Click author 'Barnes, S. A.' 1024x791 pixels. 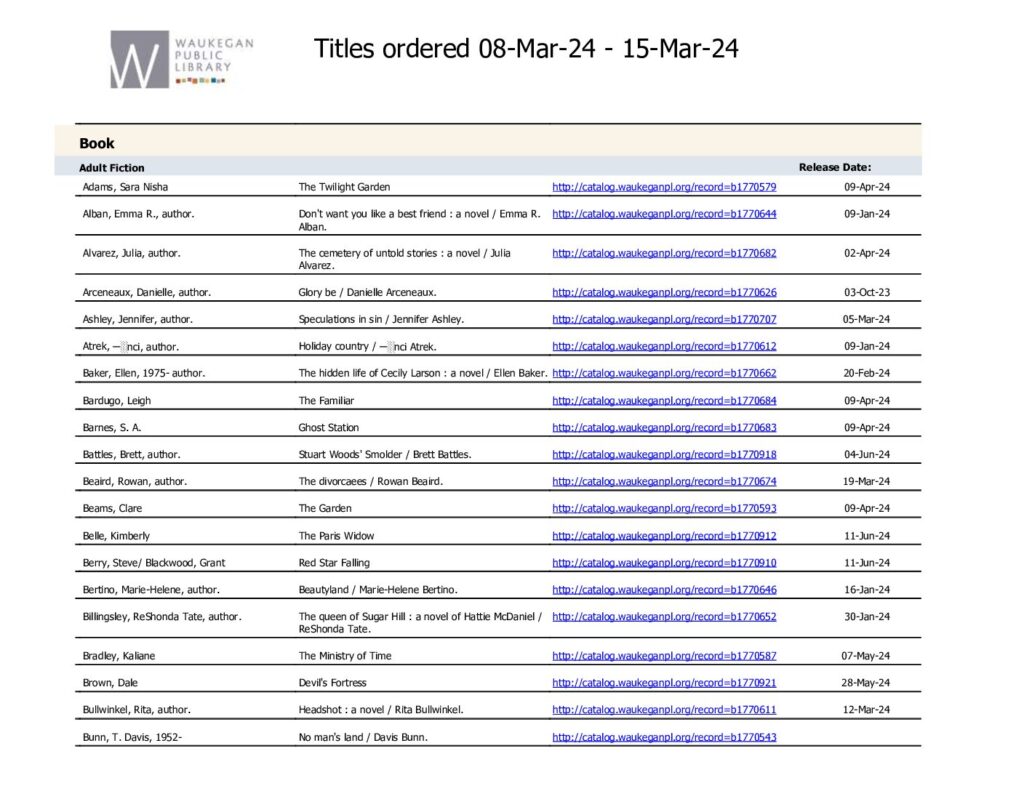coord(112,427)
